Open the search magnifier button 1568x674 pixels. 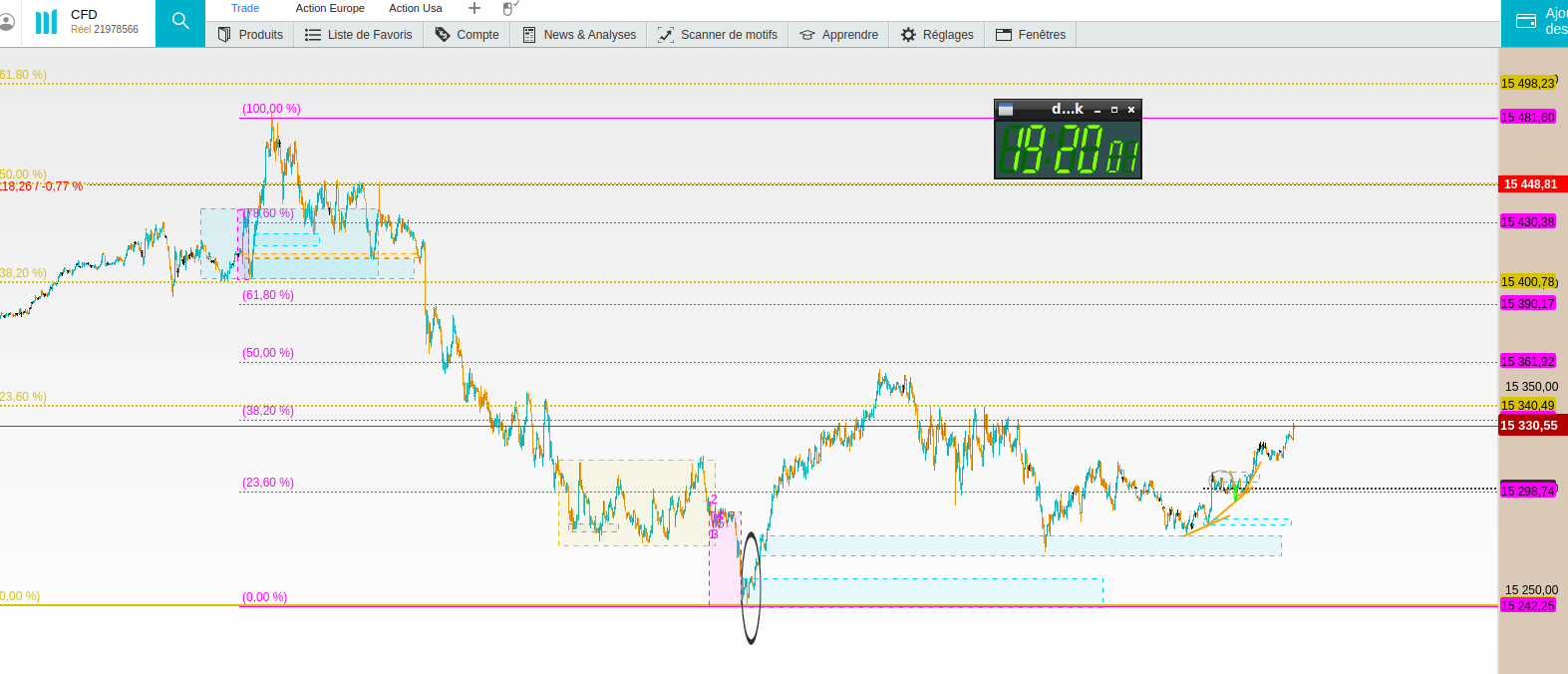click(x=180, y=21)
